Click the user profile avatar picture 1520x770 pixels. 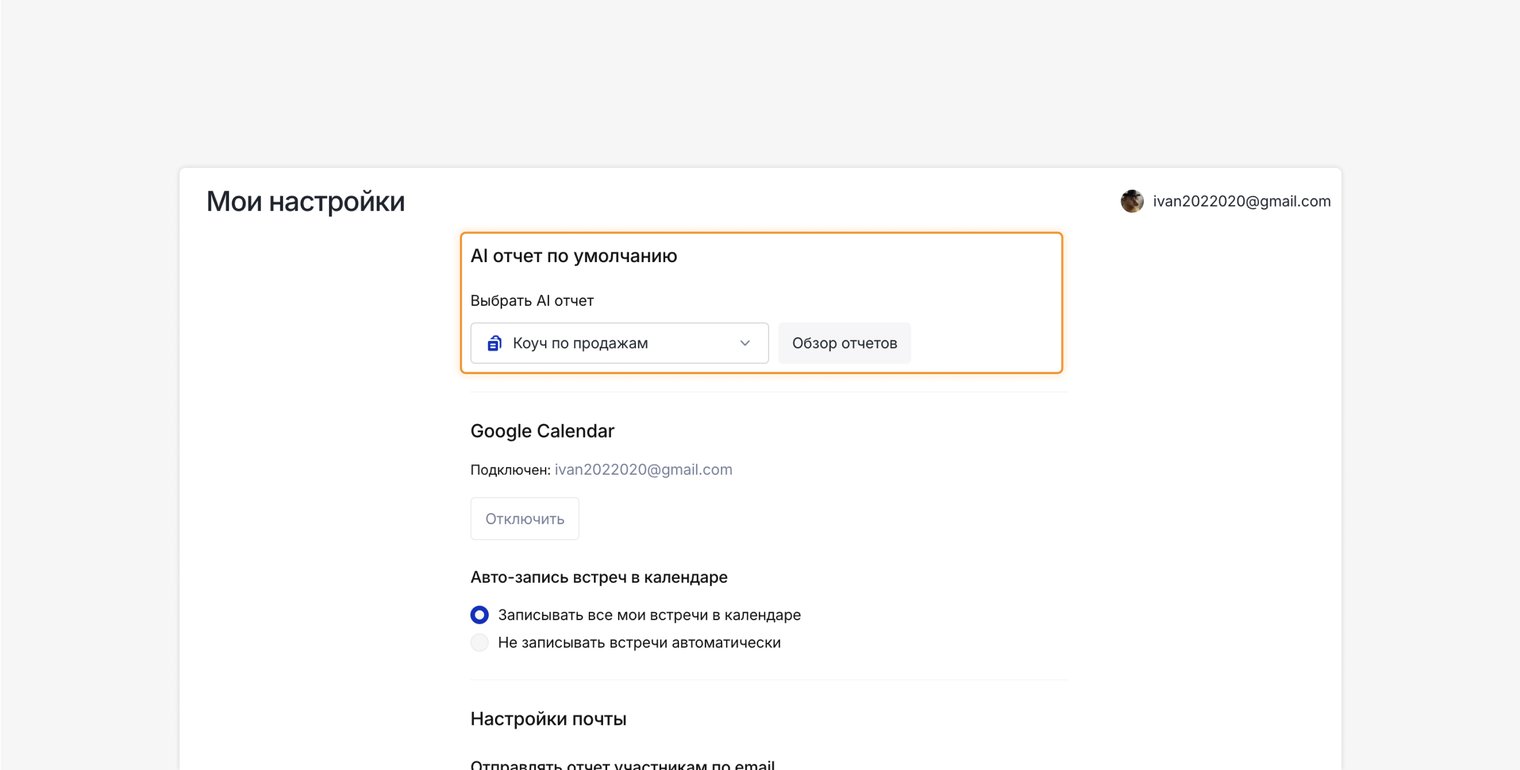pos(1132,201)
